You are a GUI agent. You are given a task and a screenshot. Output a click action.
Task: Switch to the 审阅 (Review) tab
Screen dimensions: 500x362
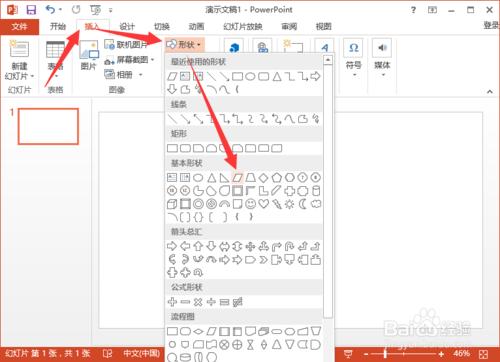[x=289, y=27]
